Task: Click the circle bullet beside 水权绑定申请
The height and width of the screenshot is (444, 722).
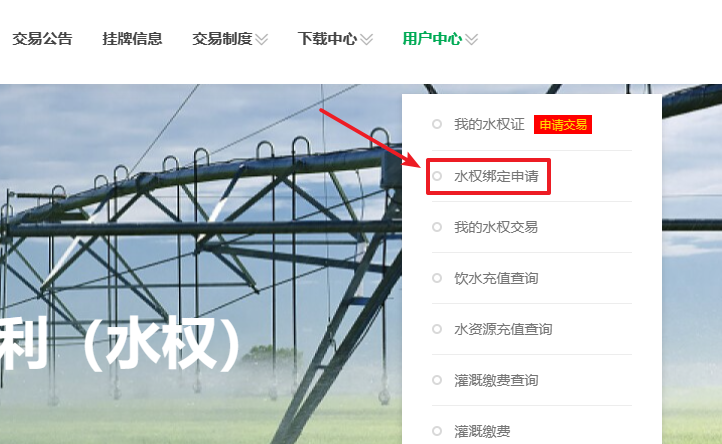Action: (437, 176)
